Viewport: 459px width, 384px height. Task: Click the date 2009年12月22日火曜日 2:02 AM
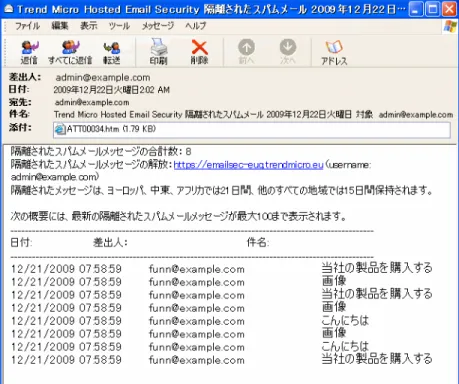(x=112, y=90)
